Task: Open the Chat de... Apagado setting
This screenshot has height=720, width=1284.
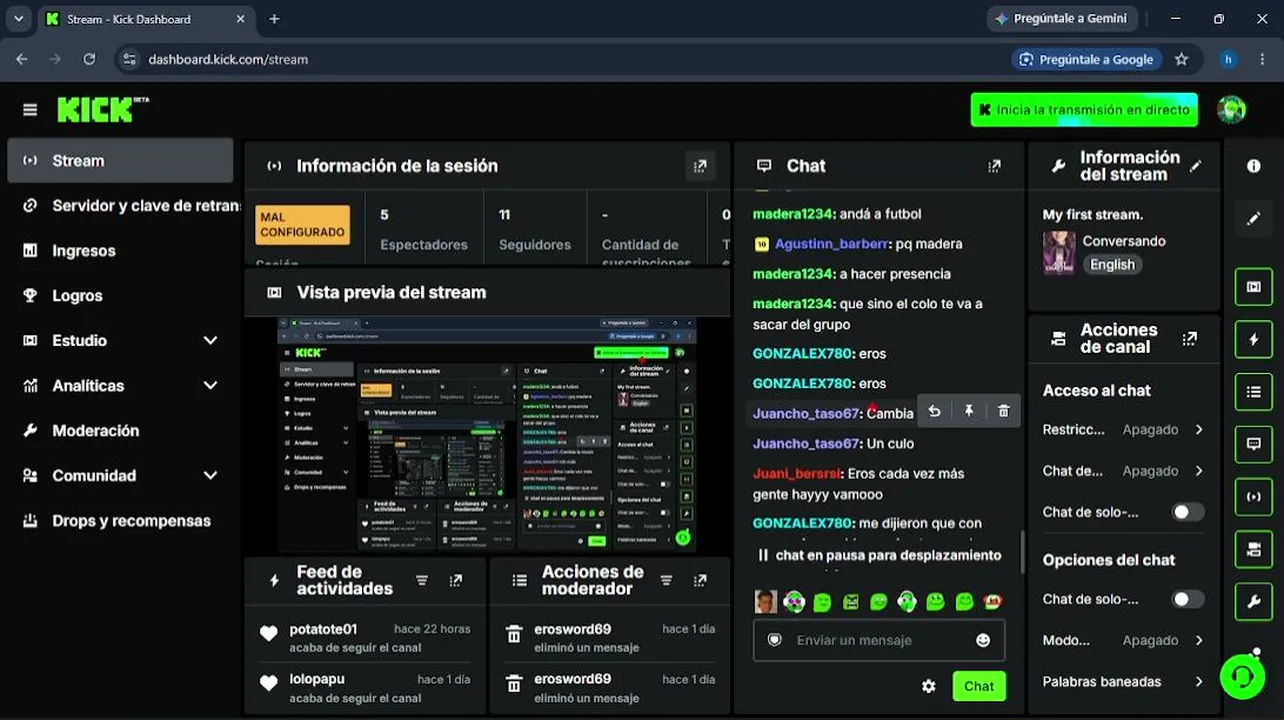Action: [x=1123, y=471]
